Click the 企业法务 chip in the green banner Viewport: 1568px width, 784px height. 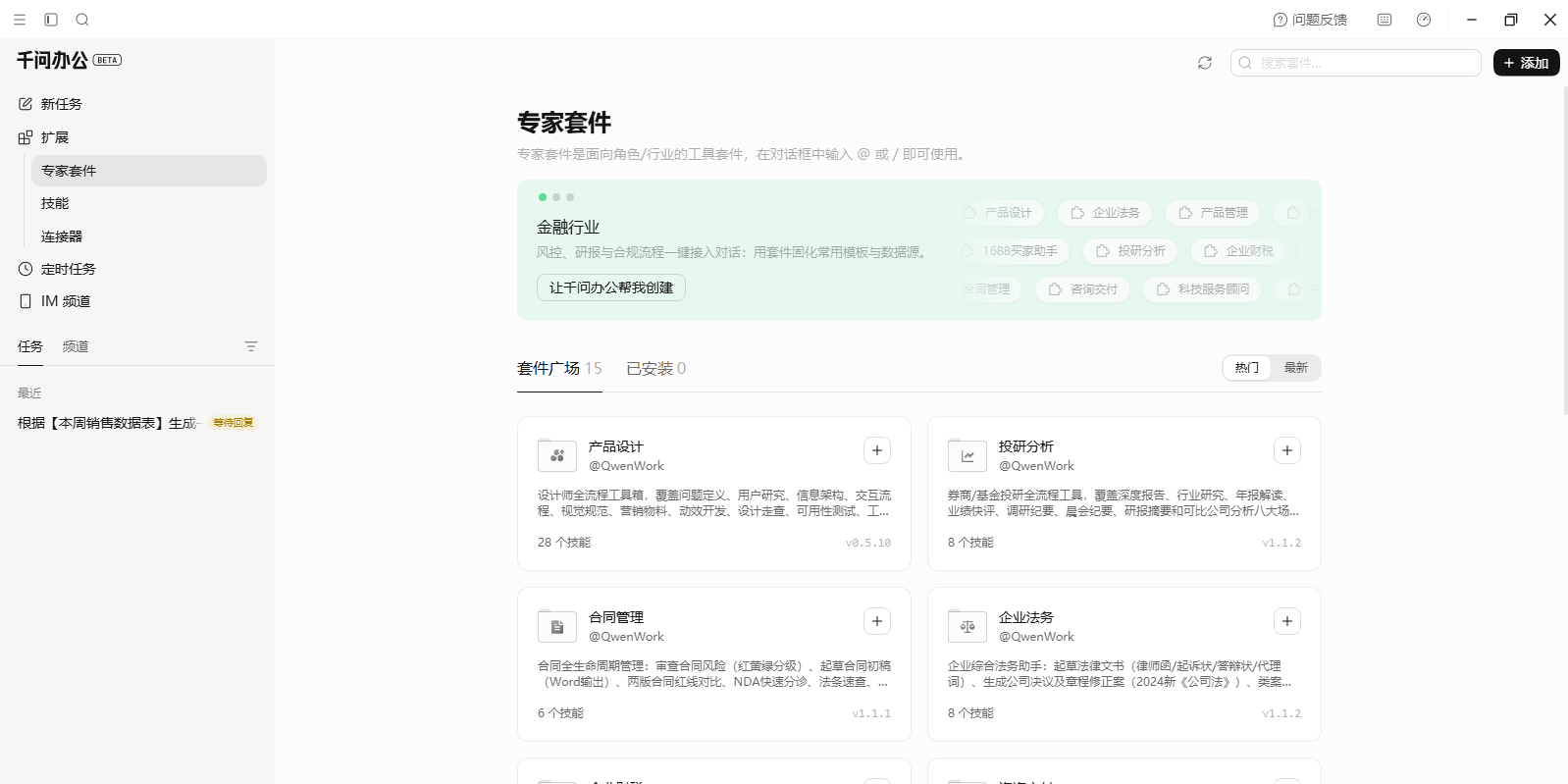point(1105,213)
